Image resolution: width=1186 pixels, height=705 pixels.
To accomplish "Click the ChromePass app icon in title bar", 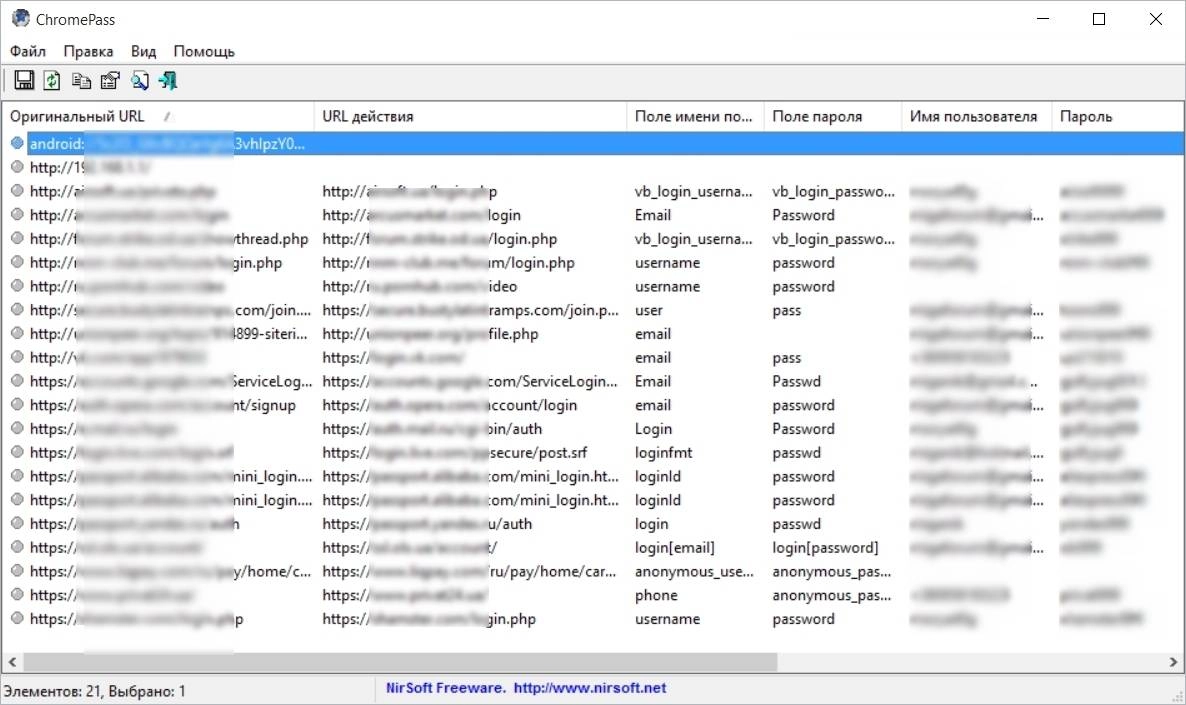I will pos(20,18).
